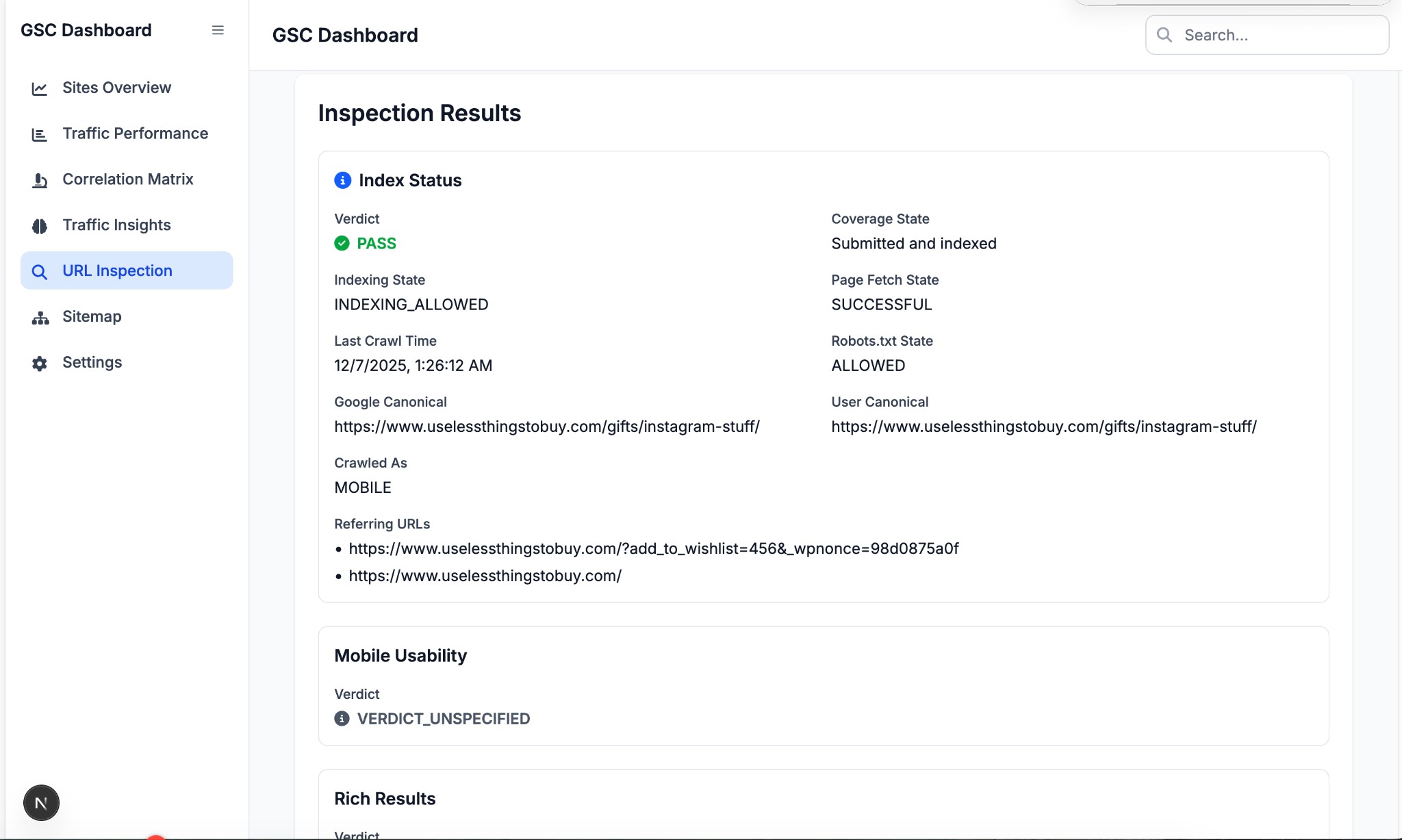Click the Mobile Usability heading
This screenshot has width=1402, height=840.
[400, 656]
